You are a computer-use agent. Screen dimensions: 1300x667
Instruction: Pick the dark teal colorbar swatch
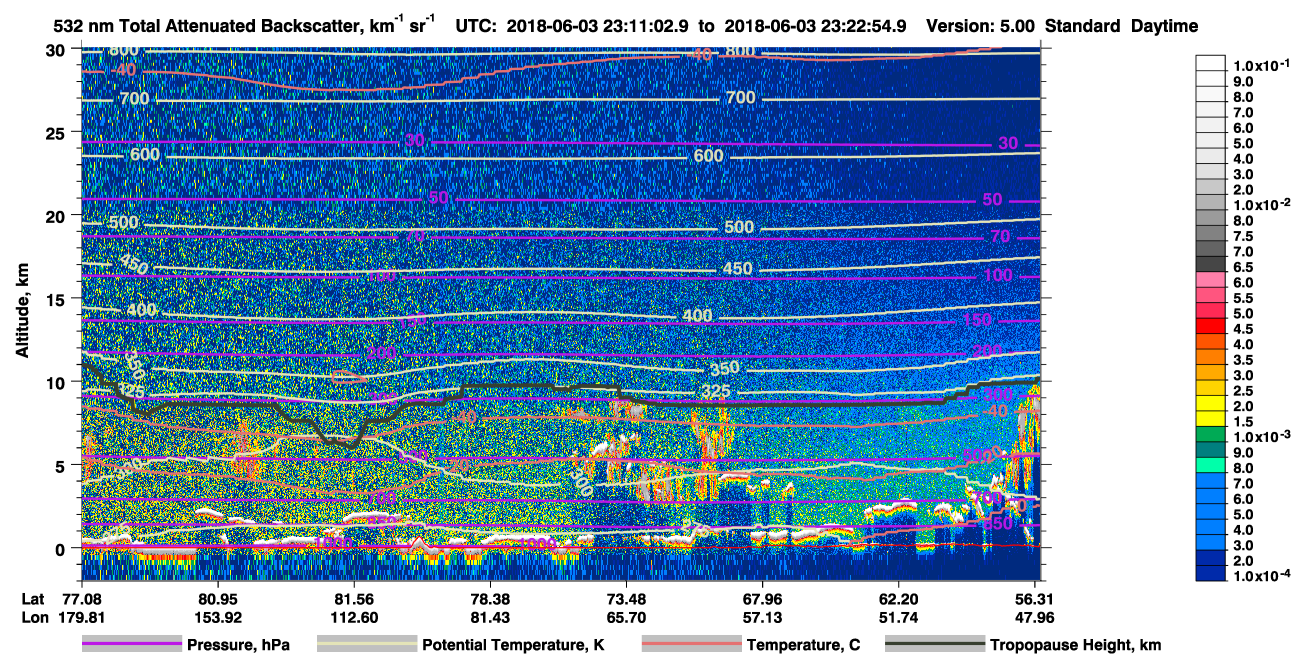[x=1212, y=449]
